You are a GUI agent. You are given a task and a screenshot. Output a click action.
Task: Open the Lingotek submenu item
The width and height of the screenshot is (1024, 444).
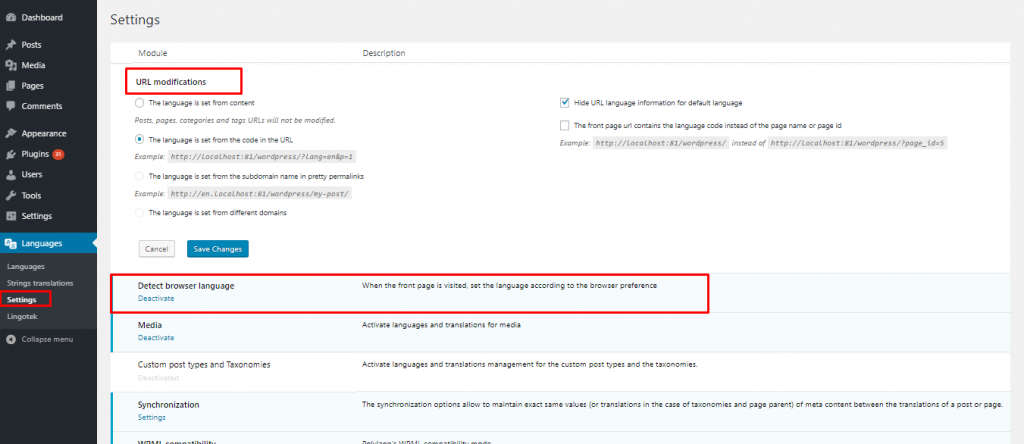click(22, 317)
